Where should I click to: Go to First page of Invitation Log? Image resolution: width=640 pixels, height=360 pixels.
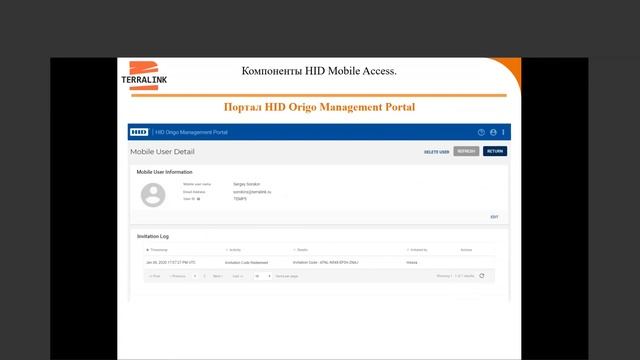click(x=155, y=276)
